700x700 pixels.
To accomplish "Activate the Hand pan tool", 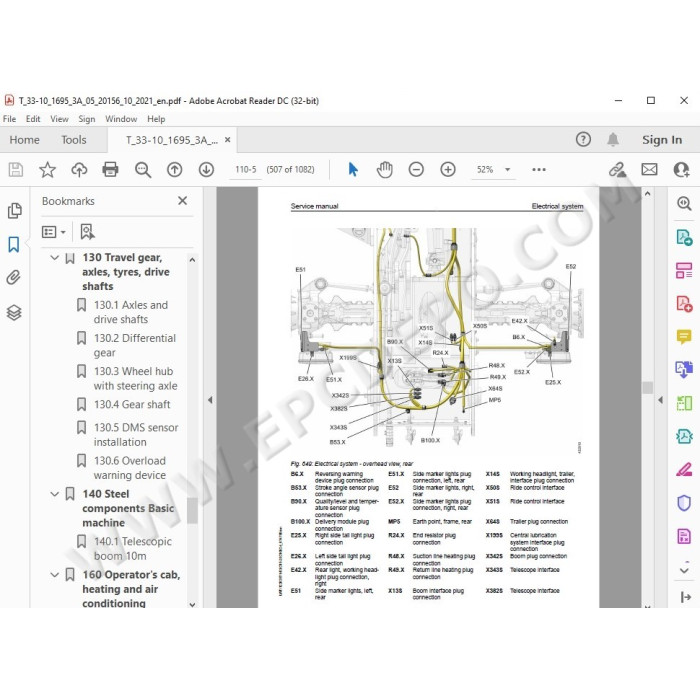I will [384, 170].
